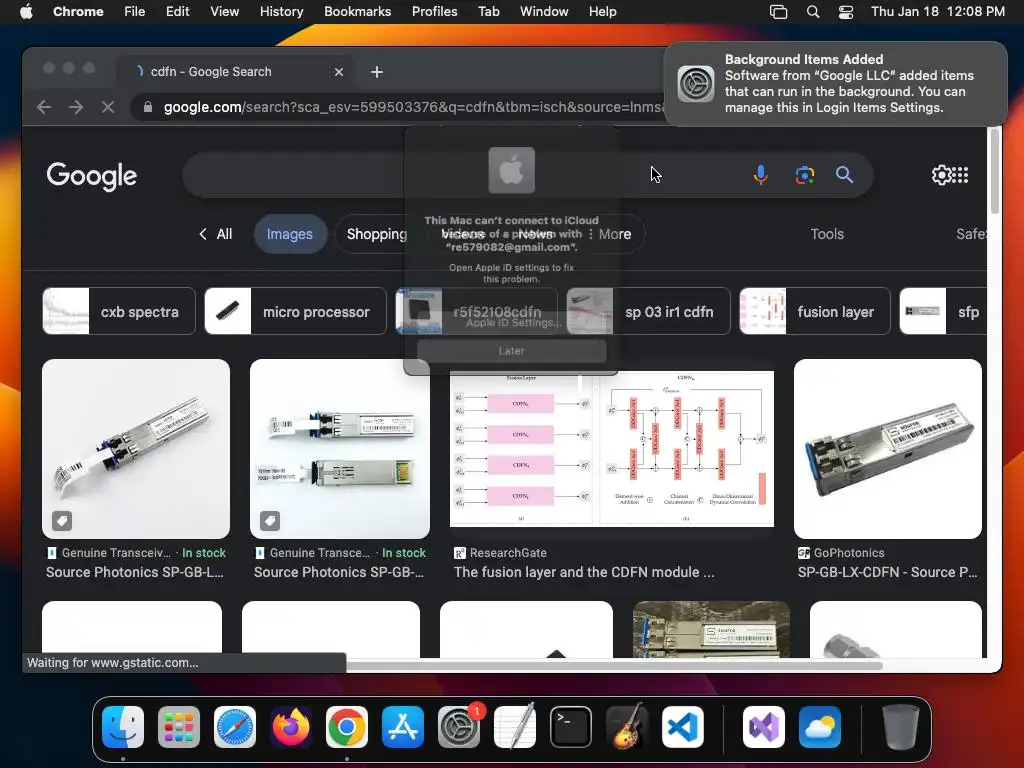Close the cdfn - Google Search tab
Viewport: 1024px width, 768px height.
point(338,72)
